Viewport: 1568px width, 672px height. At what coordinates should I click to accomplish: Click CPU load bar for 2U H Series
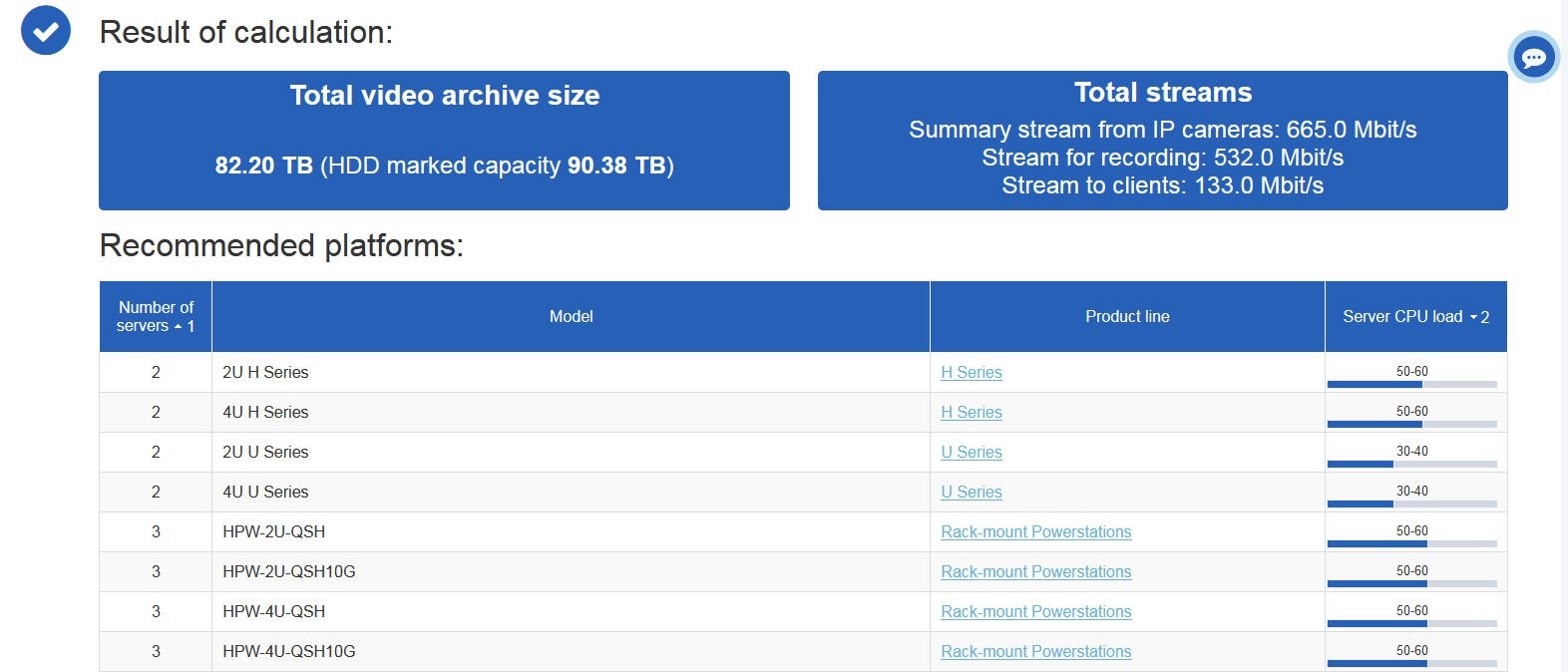1412,384
